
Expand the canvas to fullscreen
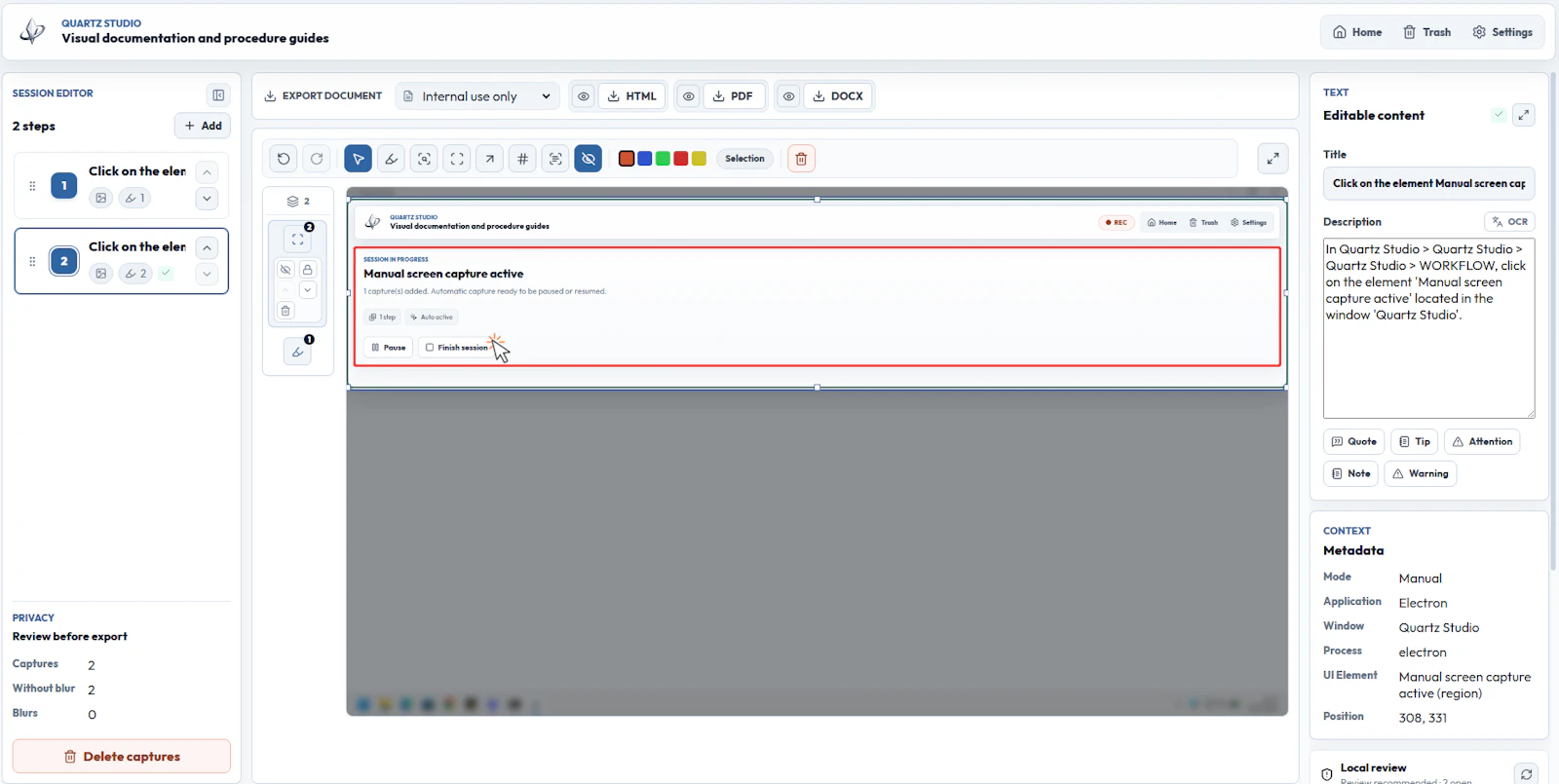pyautogui.click(x=1273, y=159)
